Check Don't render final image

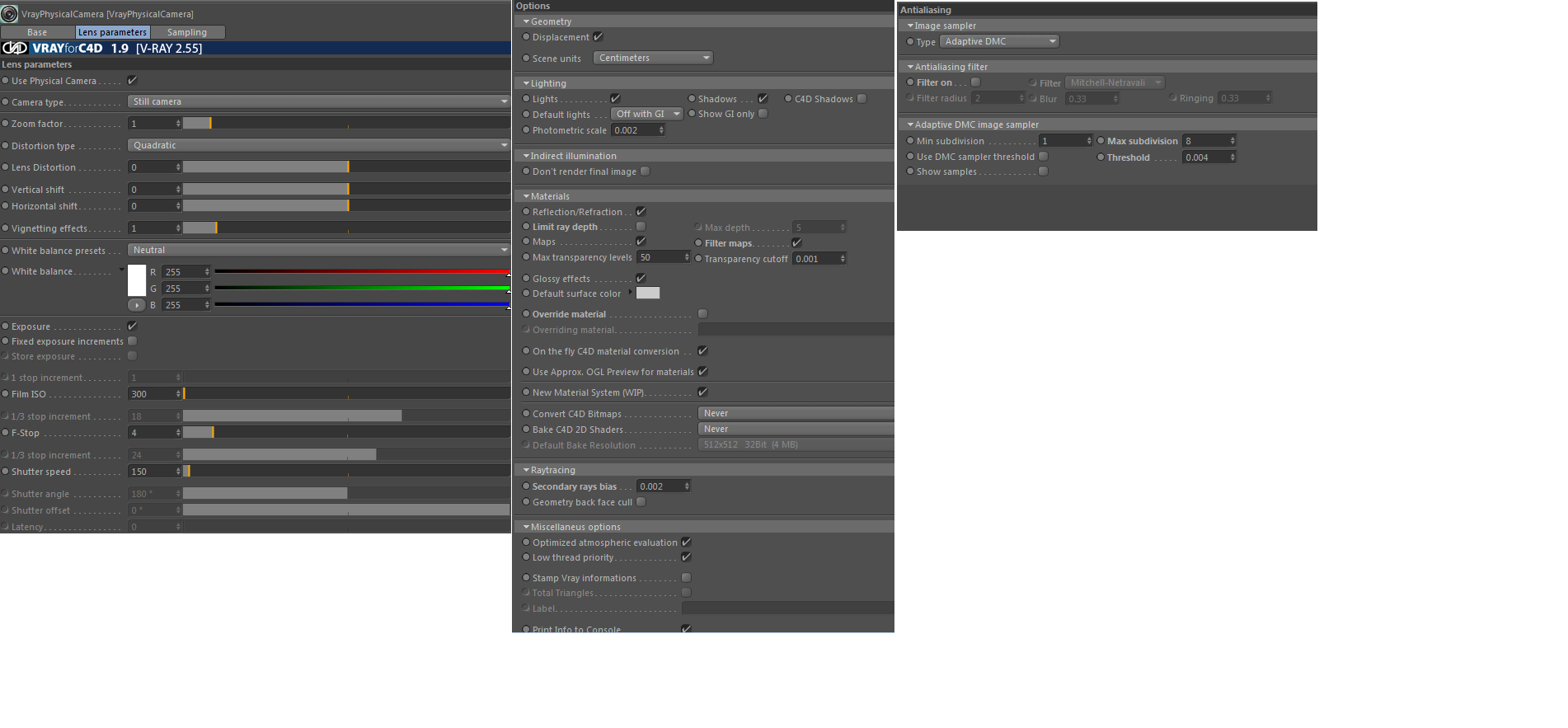[646, 171]
